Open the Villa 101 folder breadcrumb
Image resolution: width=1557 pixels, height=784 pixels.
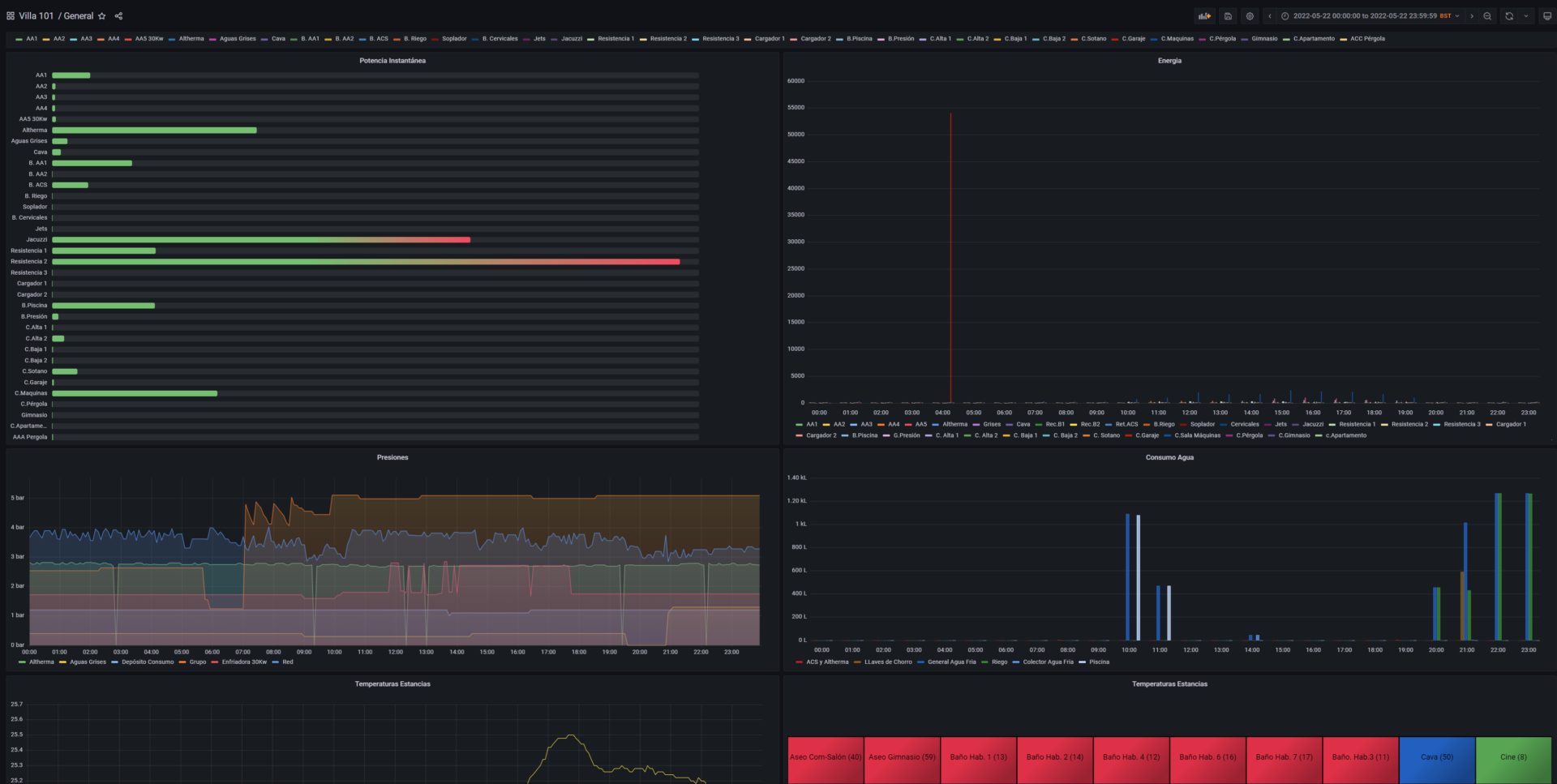click(x=36, y=15)
